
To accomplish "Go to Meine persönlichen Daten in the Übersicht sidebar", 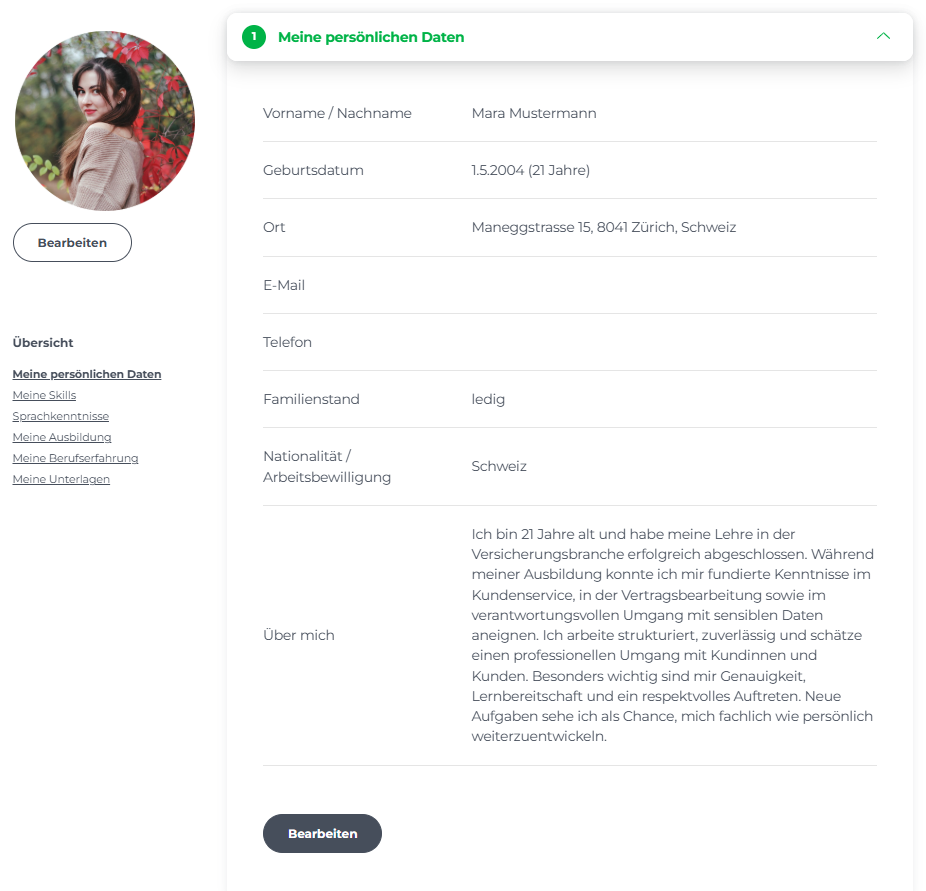I will [87, 374].
